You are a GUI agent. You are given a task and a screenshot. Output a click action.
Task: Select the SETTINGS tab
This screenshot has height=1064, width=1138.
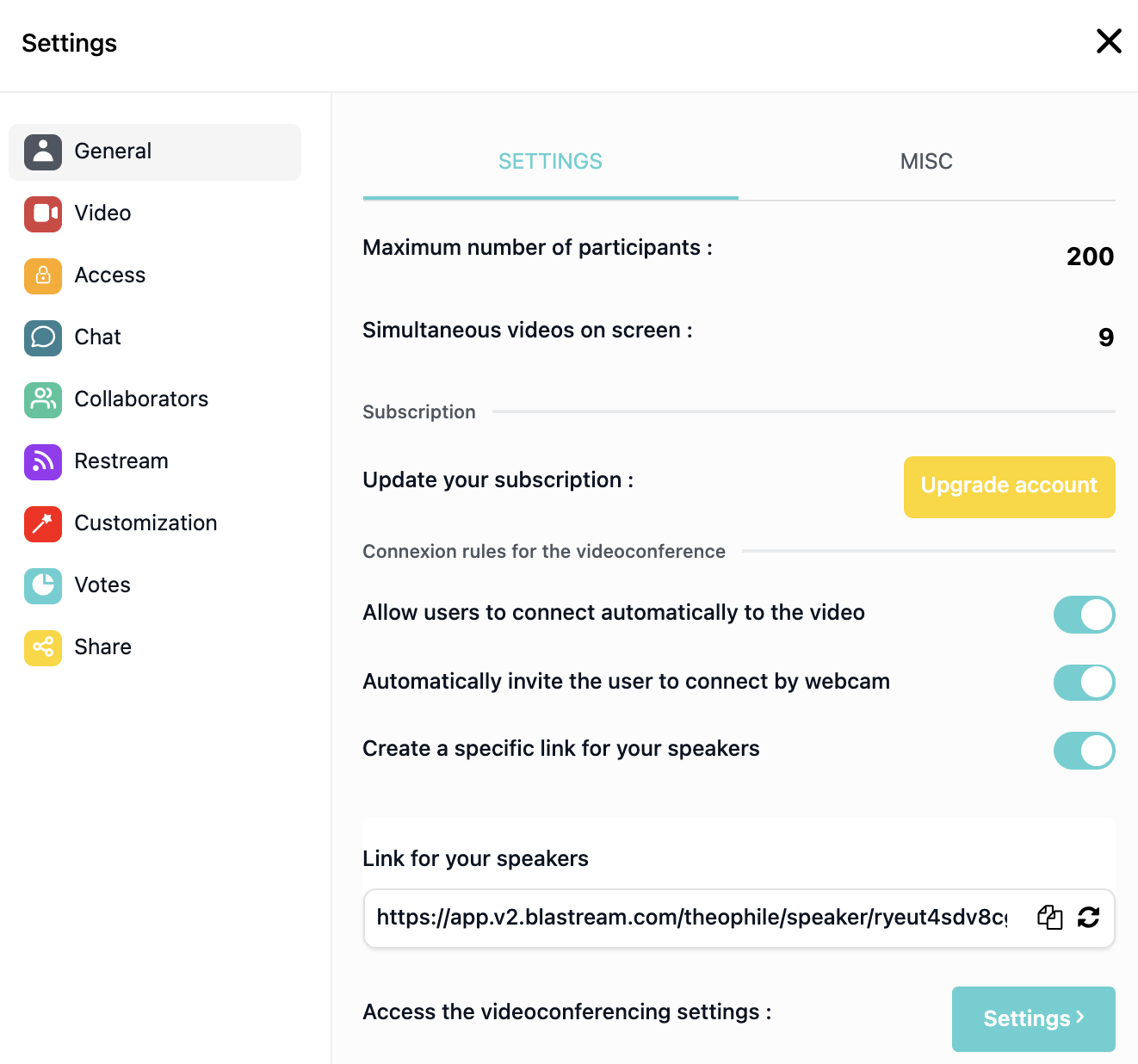click(550, 162)
